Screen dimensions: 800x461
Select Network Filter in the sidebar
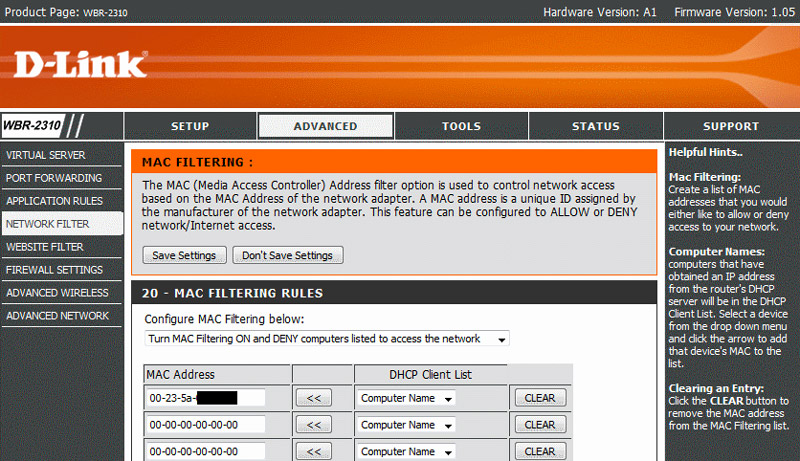pyautogui.click(x=62, y=224)
